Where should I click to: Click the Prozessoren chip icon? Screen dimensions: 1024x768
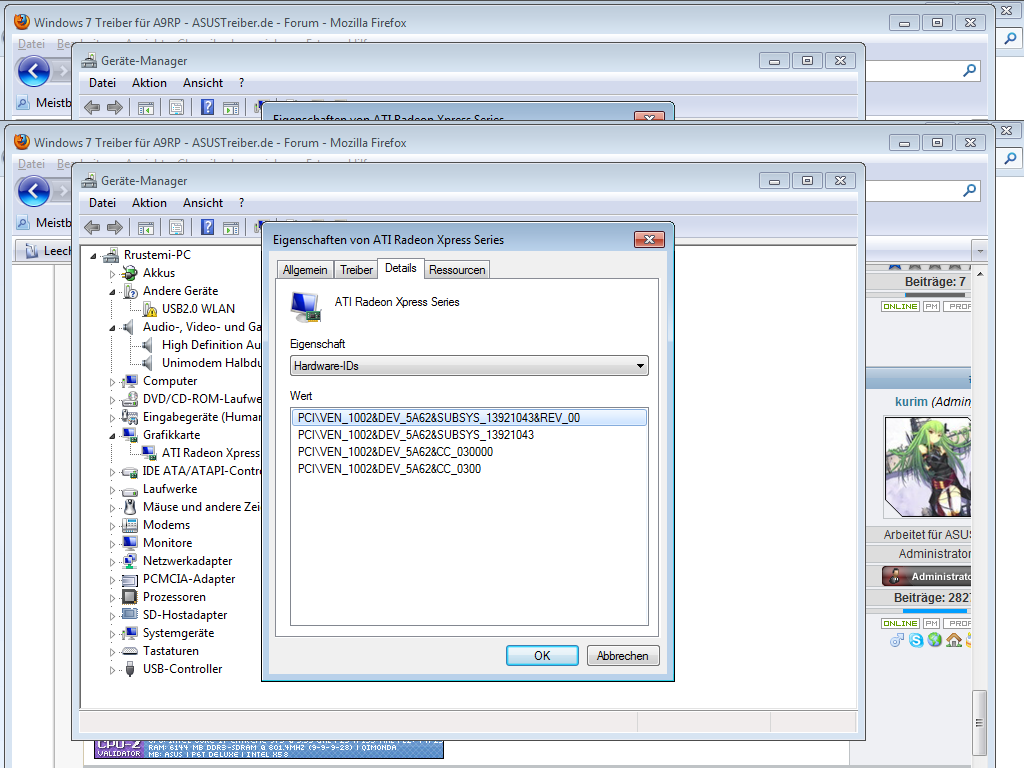point(130,597)
